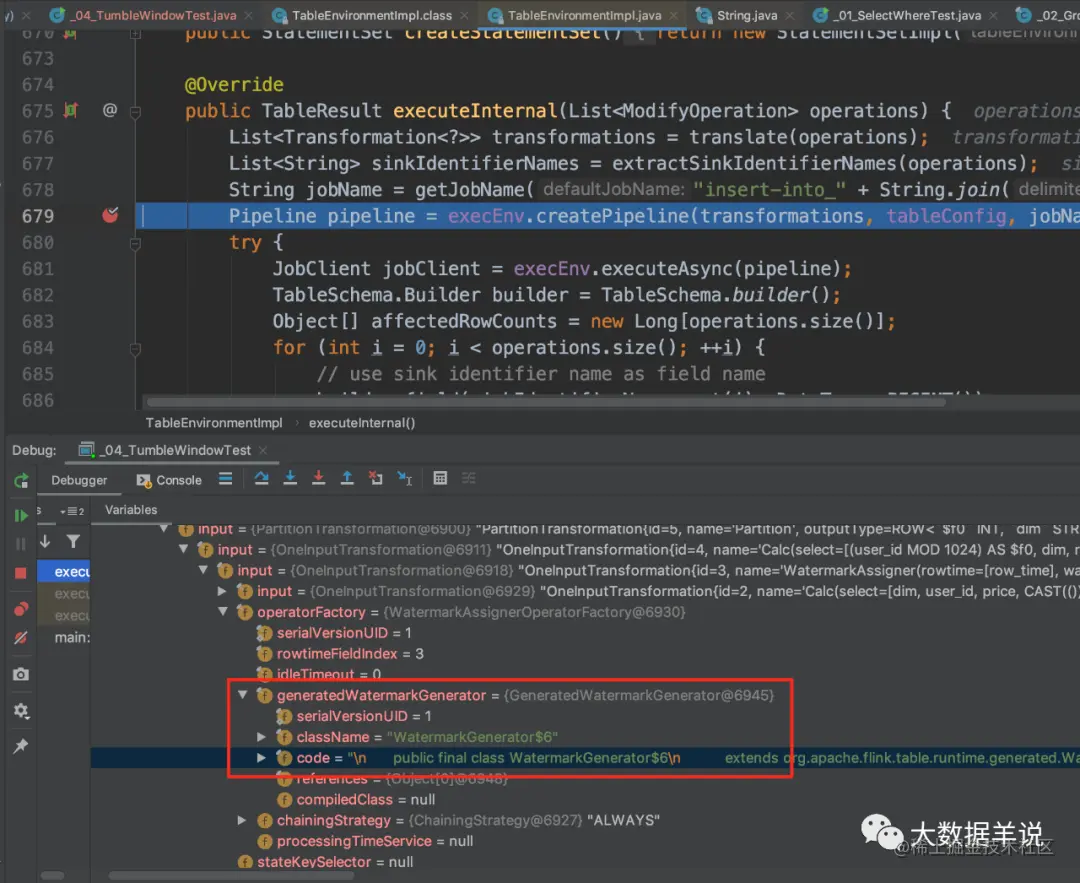Close the _04_TumbleWindowTest.java editor tab
This screenshot has height=883, width=1080.
pos(248,15)
